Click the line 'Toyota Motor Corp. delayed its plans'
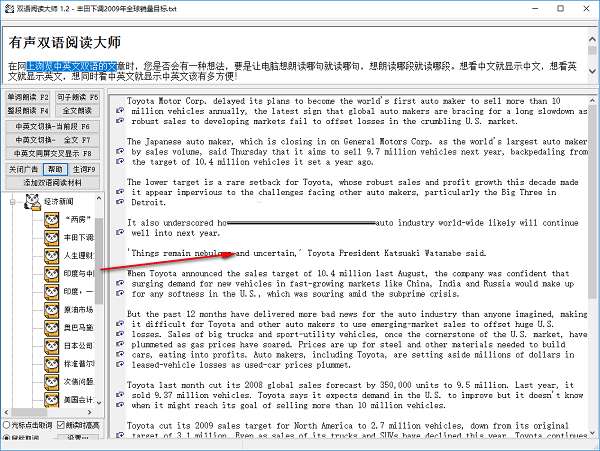 coord(344,101)
